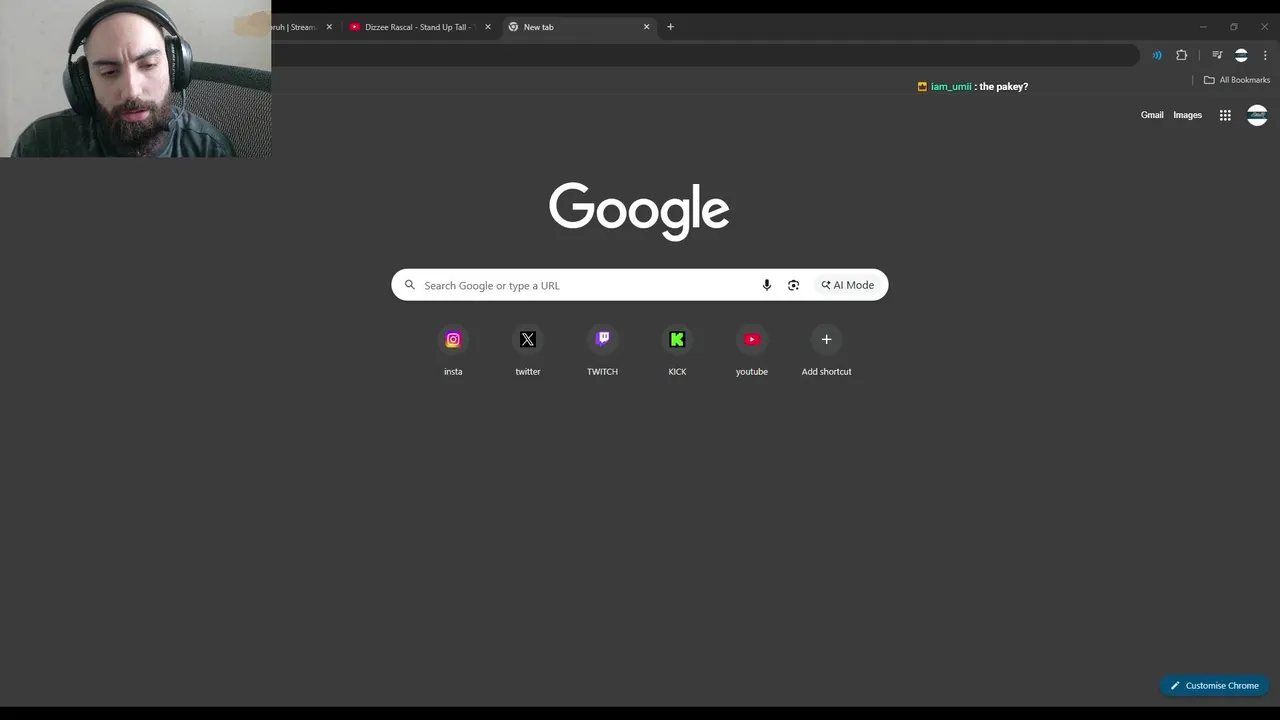Open the Images link
The image size is (1280, 720).
(x=1187, y=115)
